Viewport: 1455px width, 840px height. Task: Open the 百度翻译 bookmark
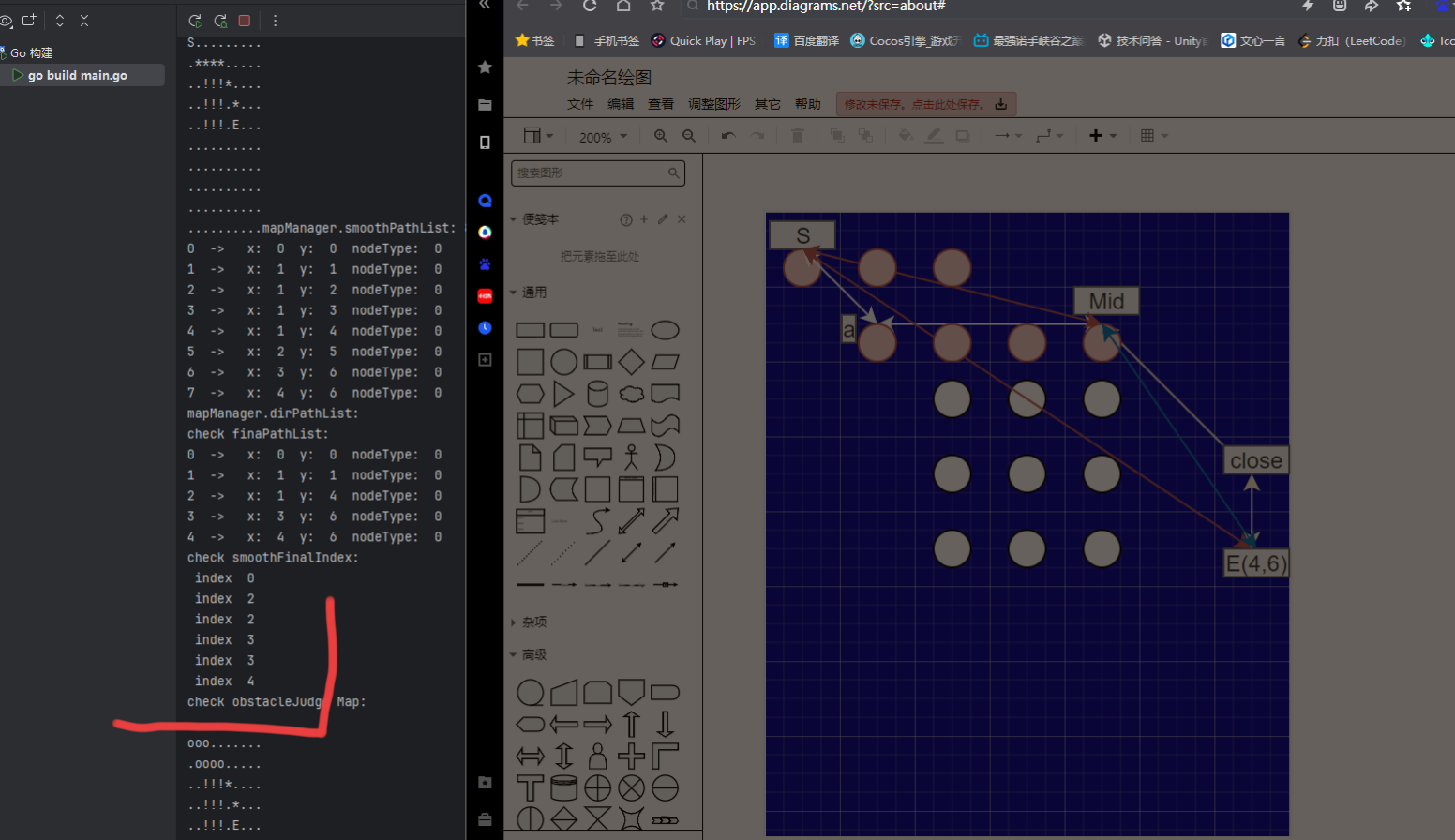(806, 40)
